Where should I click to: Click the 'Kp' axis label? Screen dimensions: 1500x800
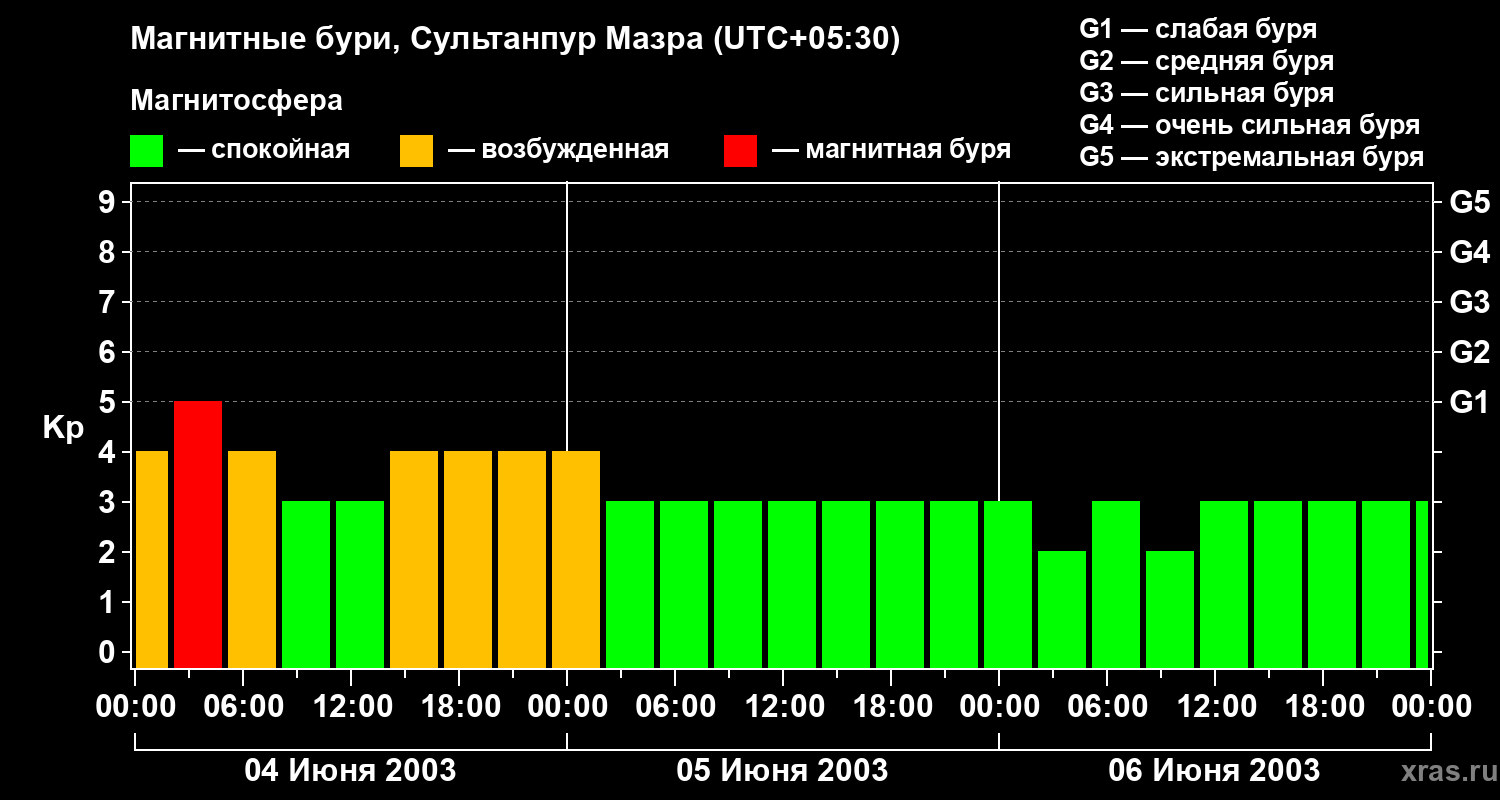coord(63,428)
